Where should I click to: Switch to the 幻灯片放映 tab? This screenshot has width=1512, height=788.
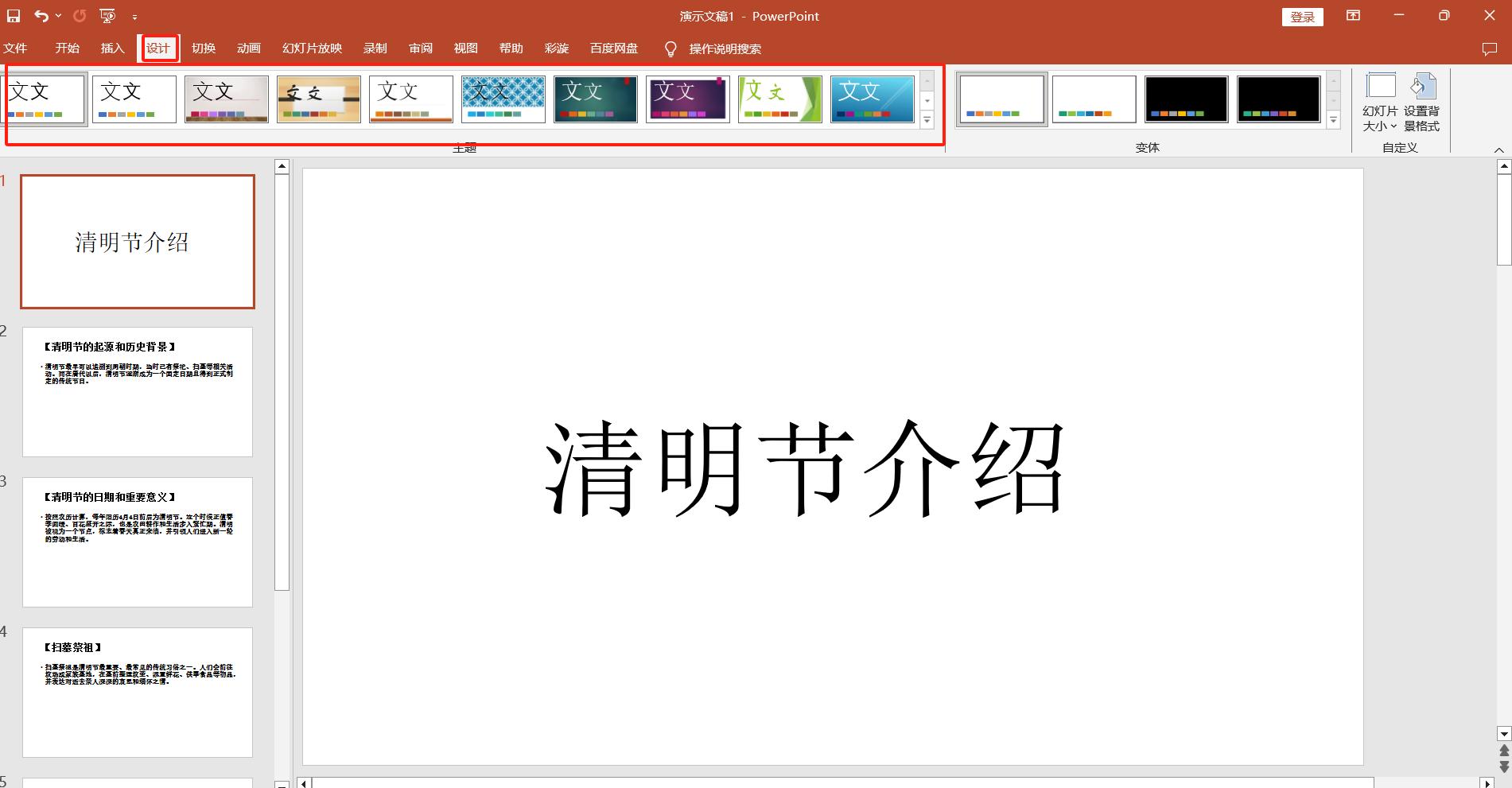click(312, 49)
